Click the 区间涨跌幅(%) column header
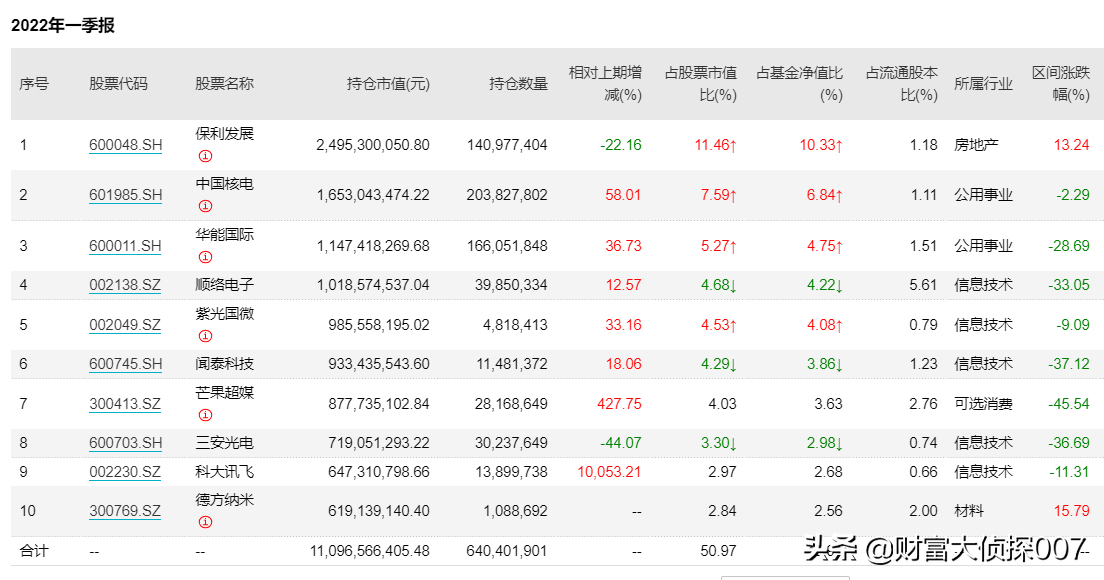Viewport: 1104px width, 580px height. pos(1061,84)
